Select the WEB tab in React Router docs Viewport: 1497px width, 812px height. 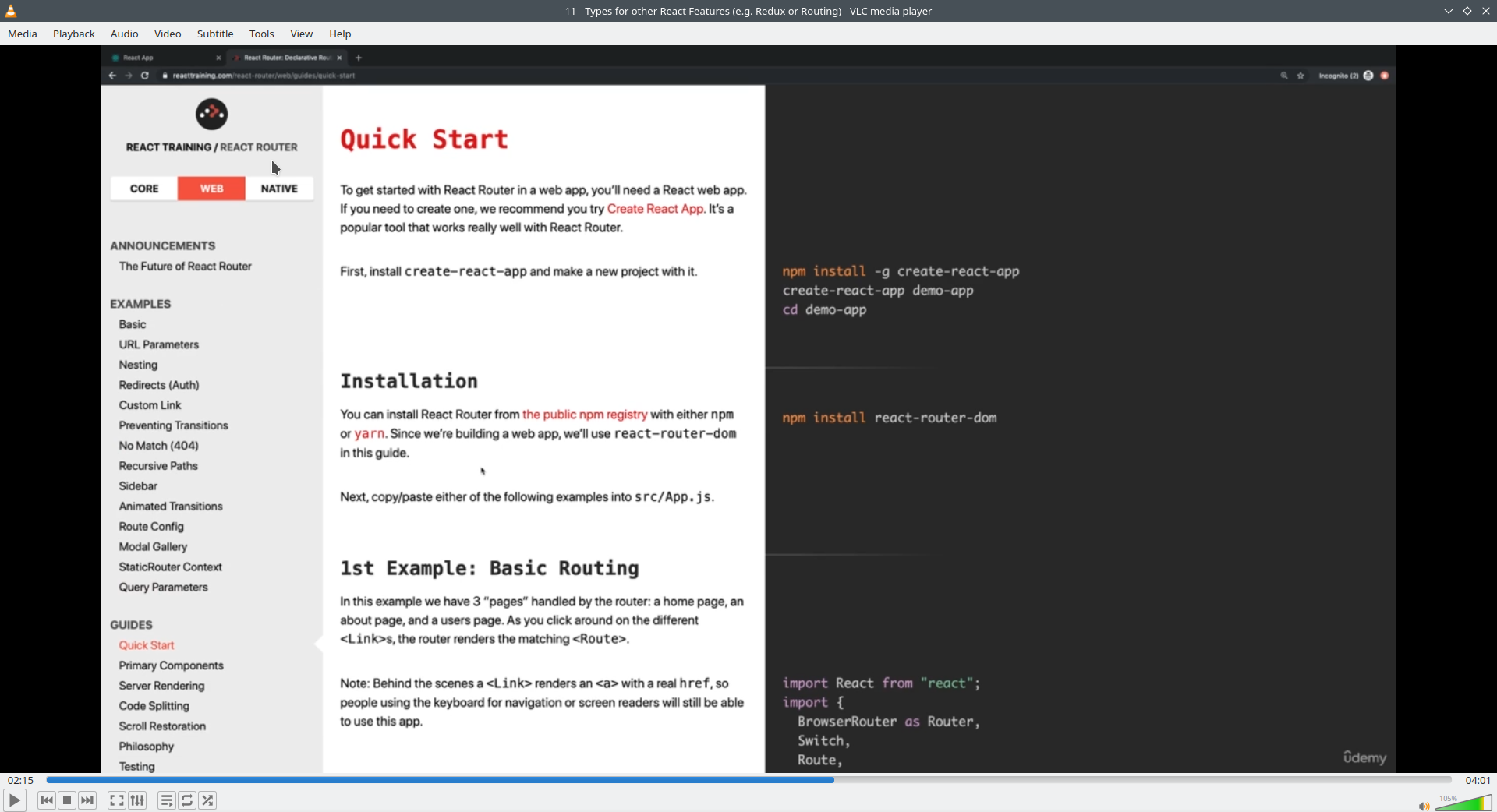coord(211,189)
